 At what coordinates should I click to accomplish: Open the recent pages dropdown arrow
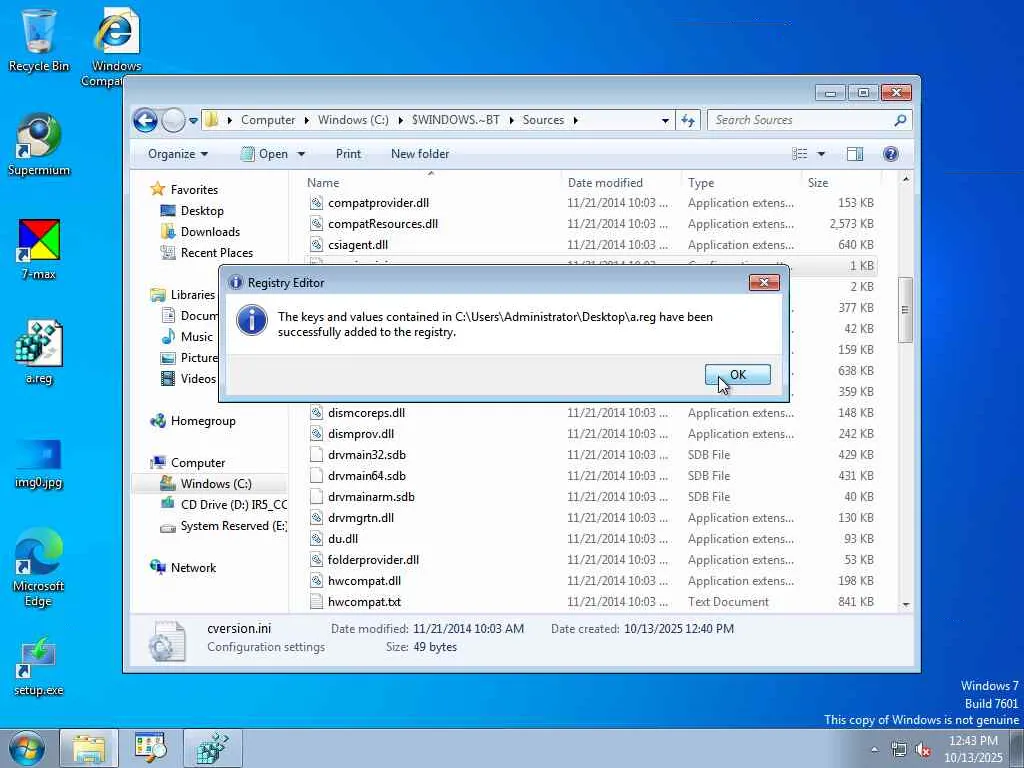(x=193, y=121)
